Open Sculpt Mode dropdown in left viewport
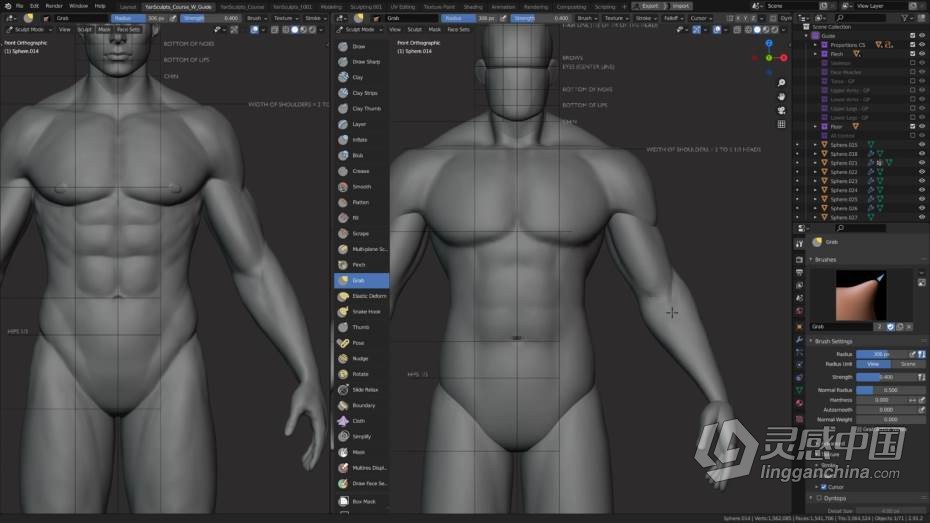 28,29
